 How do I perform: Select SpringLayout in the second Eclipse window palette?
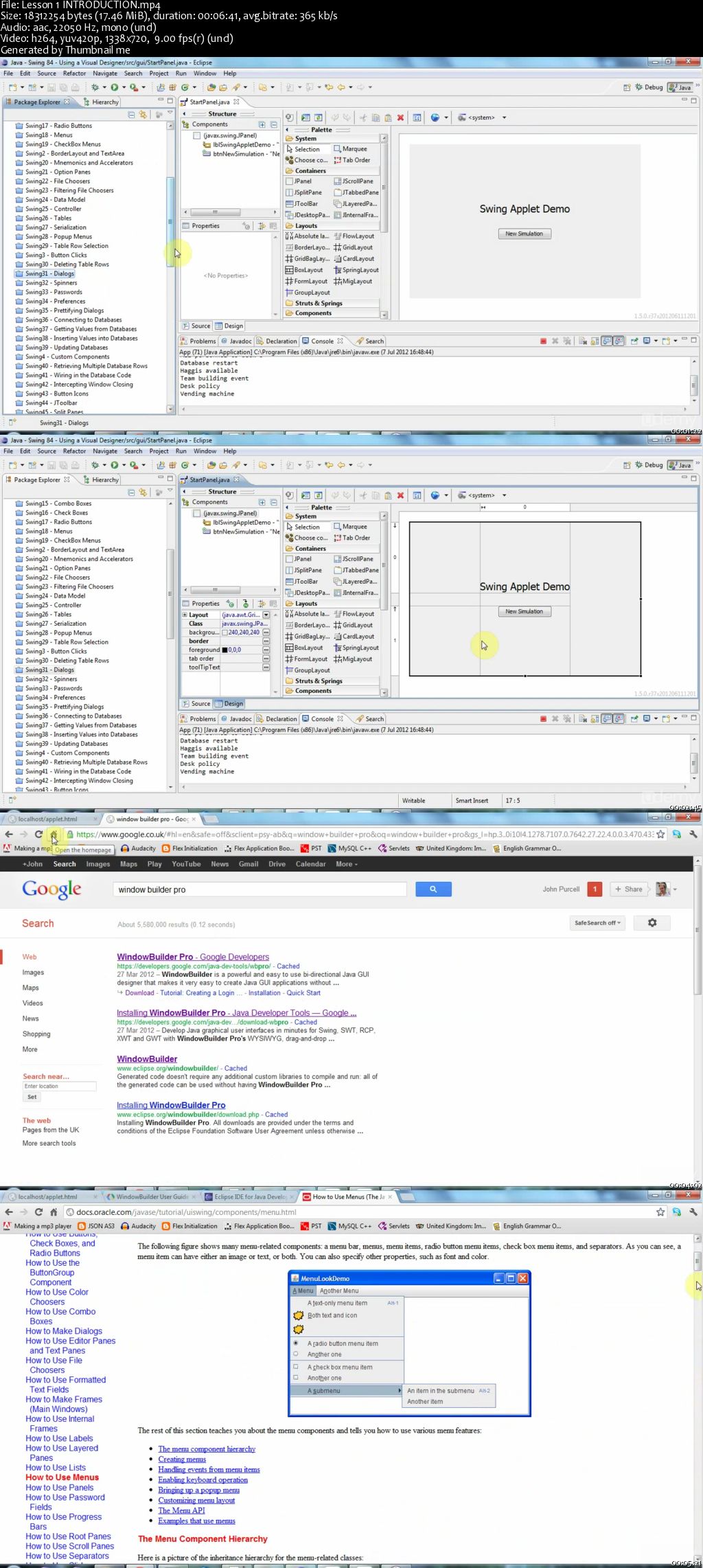click(x=356, y=648)
